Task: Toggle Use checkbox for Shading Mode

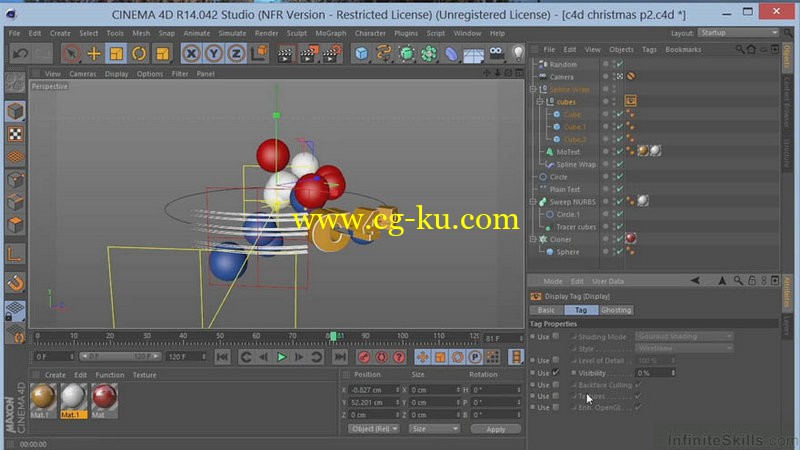Action: pyautogui.click(x=556, y=336)
